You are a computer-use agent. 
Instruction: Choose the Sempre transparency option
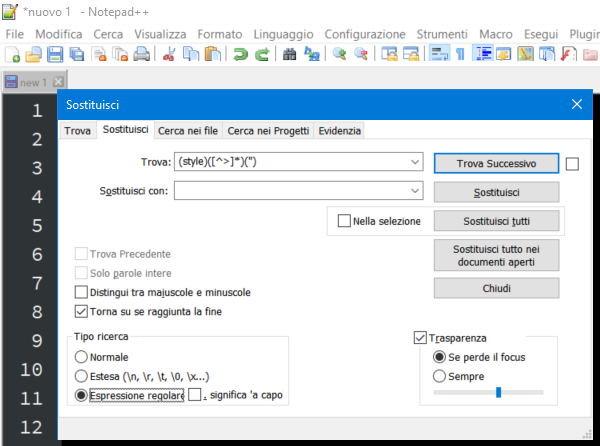pos(439,376)
